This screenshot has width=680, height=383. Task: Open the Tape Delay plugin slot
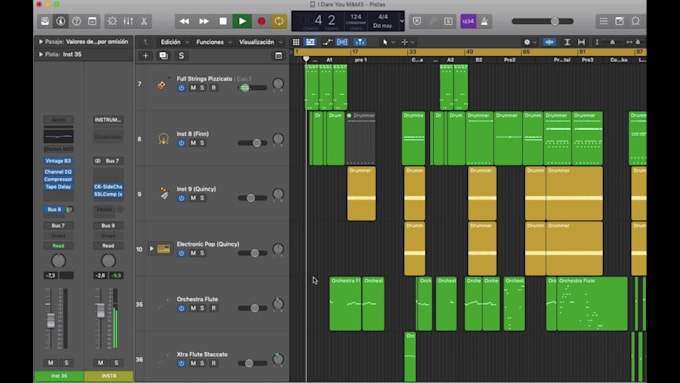[58, 187]
